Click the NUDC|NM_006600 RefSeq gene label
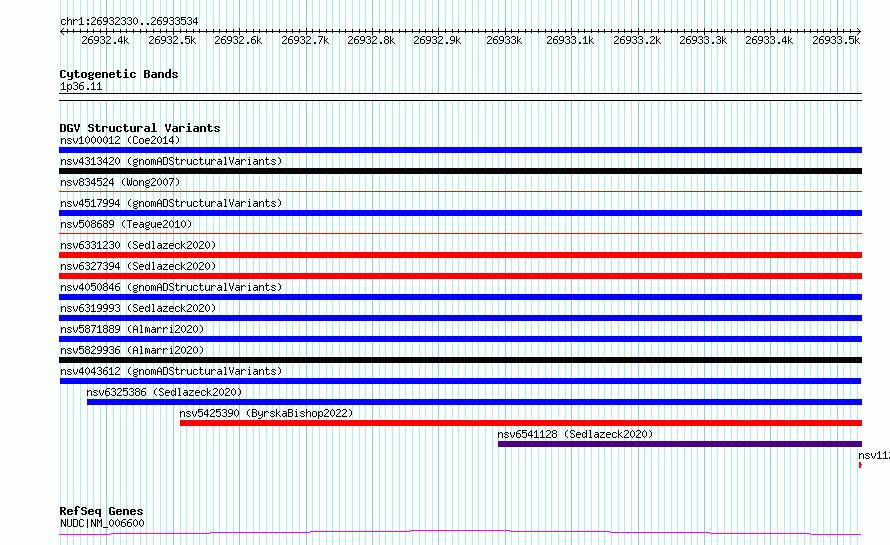The image size is (890, 545). [102, 523]
